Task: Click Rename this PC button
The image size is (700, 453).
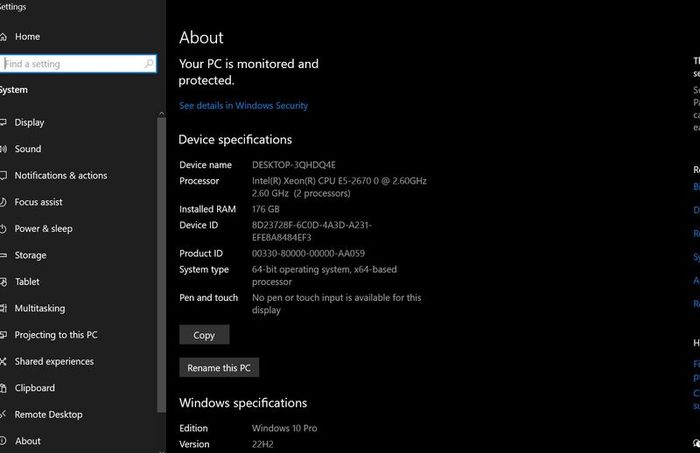Action: click(219, 367)
